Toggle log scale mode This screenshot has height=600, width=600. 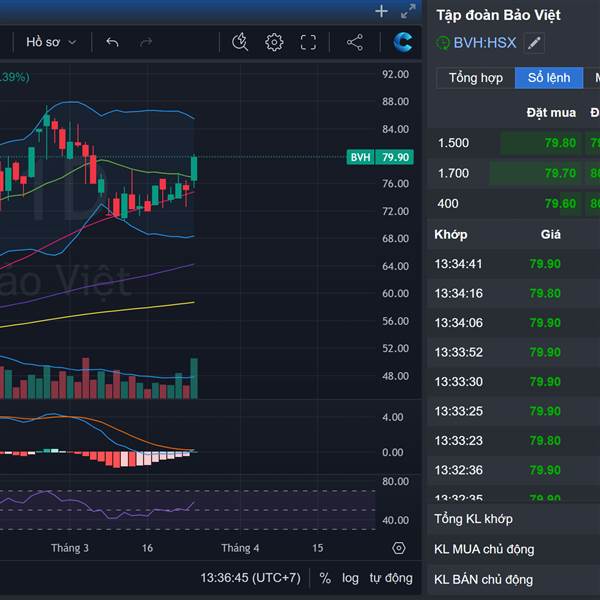tap(350, 578)
